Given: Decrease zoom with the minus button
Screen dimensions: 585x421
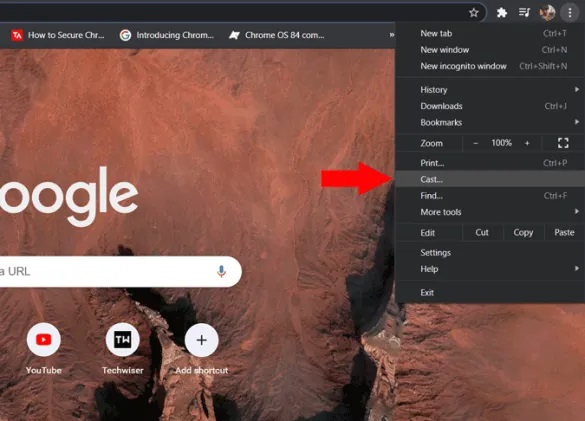Looking at the screenshot, I should point(475,143).
